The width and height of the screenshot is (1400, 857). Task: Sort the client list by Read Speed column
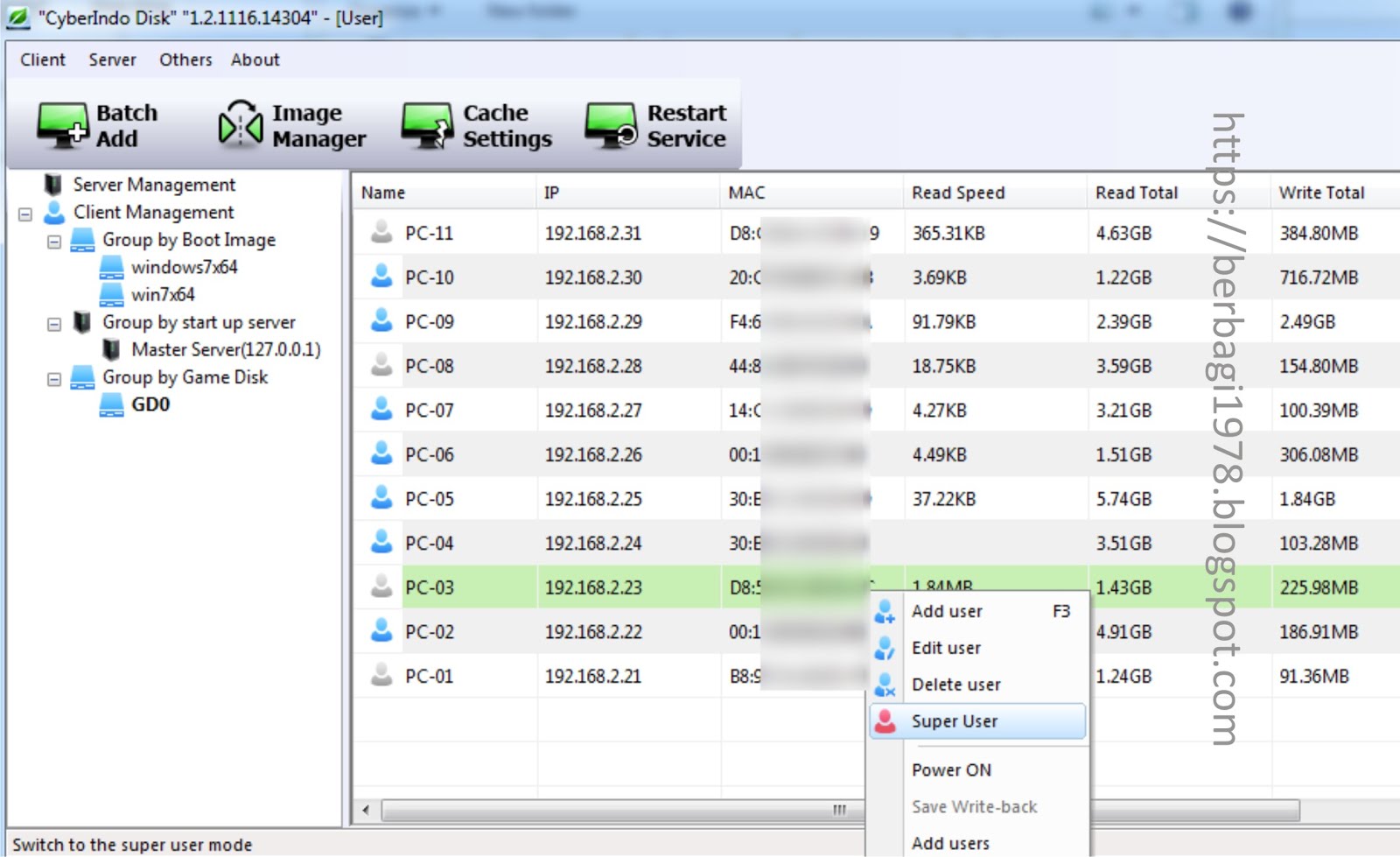[996, 193]
